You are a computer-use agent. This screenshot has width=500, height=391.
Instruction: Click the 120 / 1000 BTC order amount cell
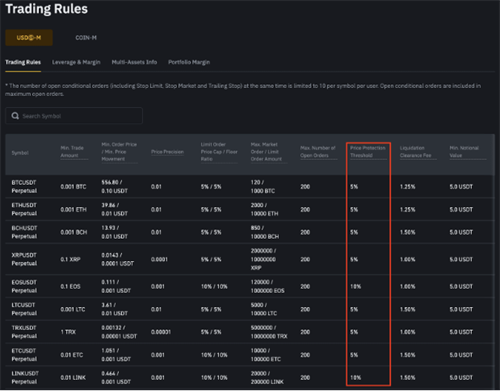tap(263, 187)
